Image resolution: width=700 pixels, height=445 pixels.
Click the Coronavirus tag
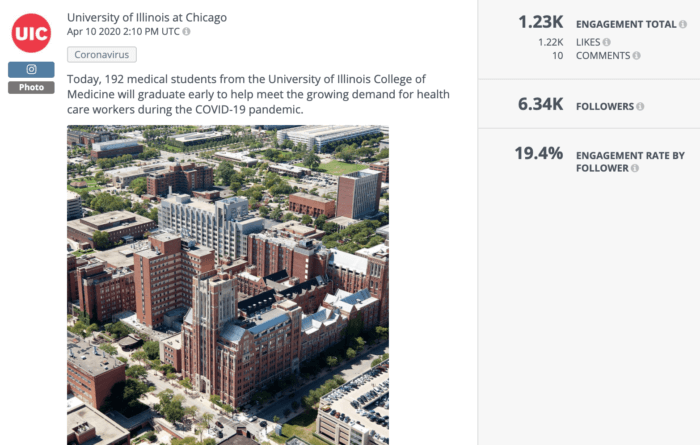(102, 55)
